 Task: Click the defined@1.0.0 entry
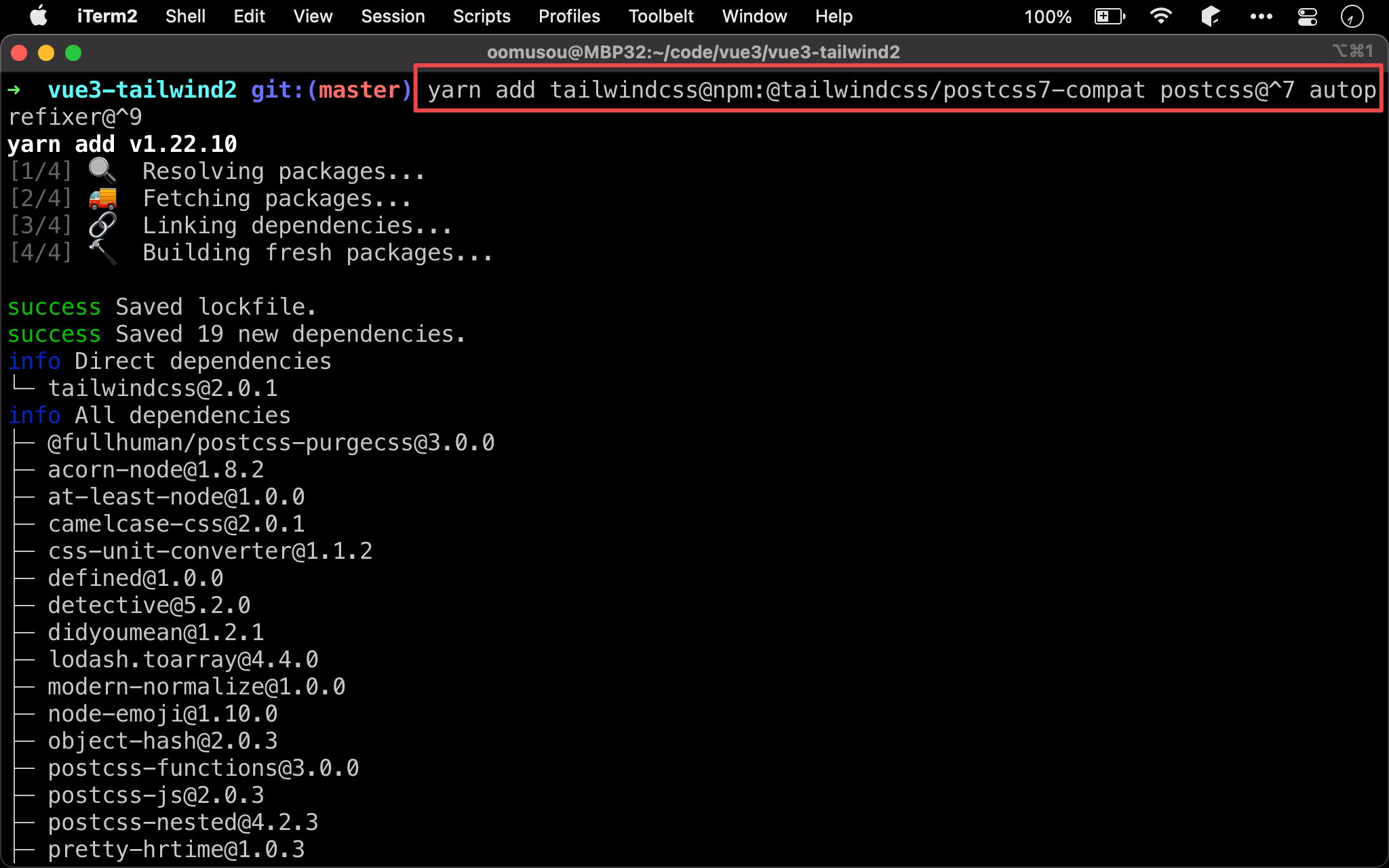click(136, 578)
